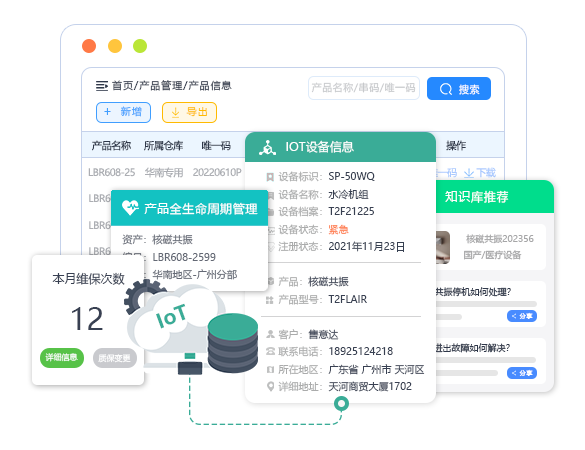
Task: Click the 新增 add button
Action: [x=123, y=112]
